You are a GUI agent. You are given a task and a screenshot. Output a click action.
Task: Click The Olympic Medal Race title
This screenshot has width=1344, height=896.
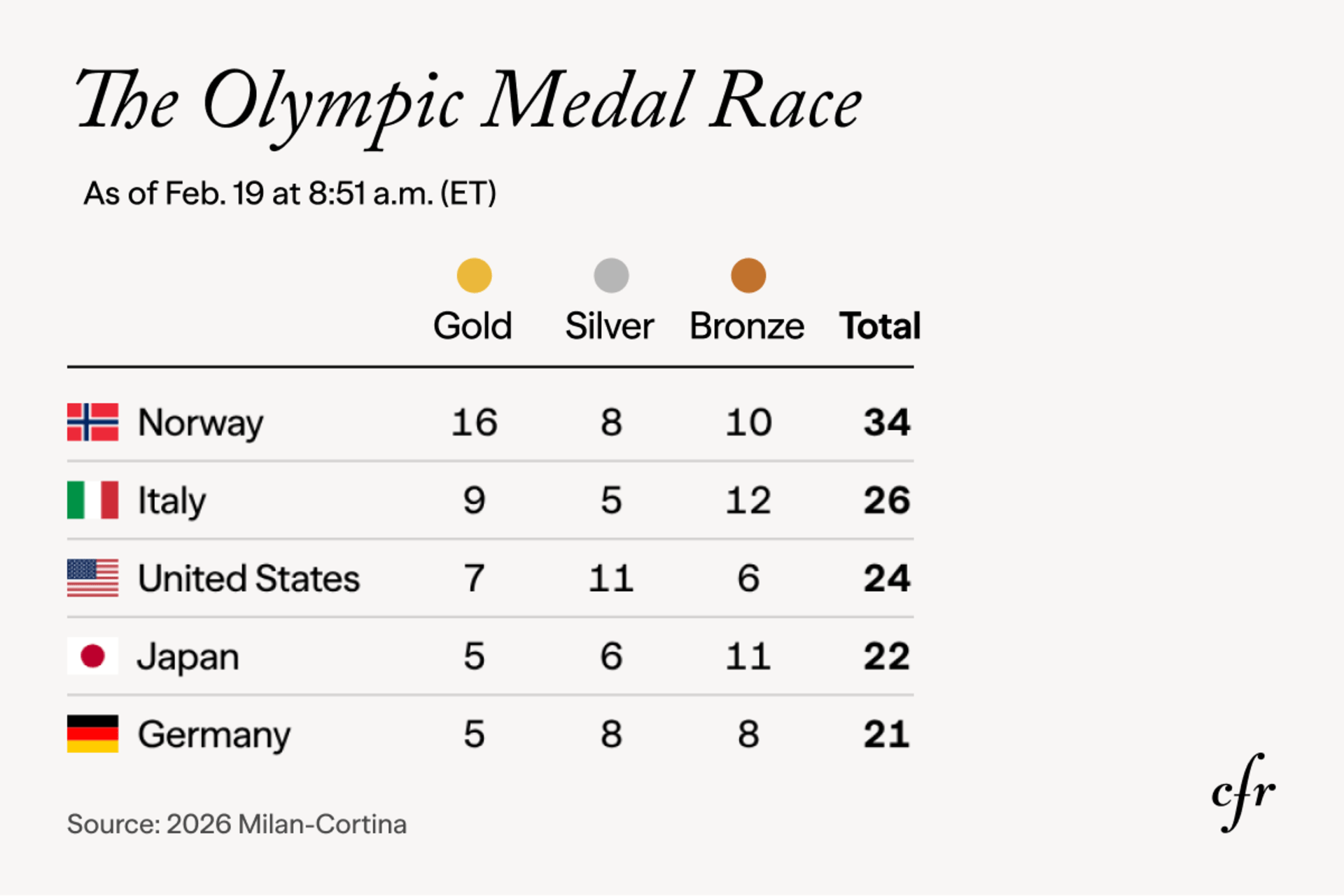(469, 103)
